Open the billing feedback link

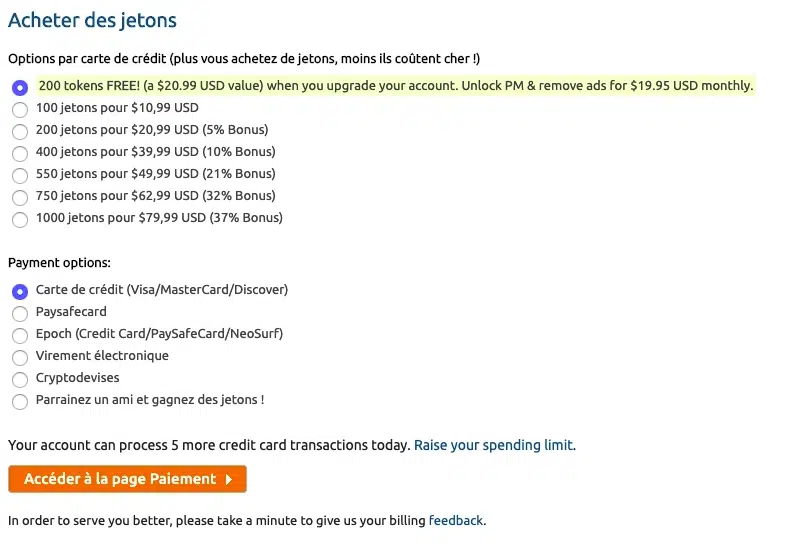pos(456,520)
